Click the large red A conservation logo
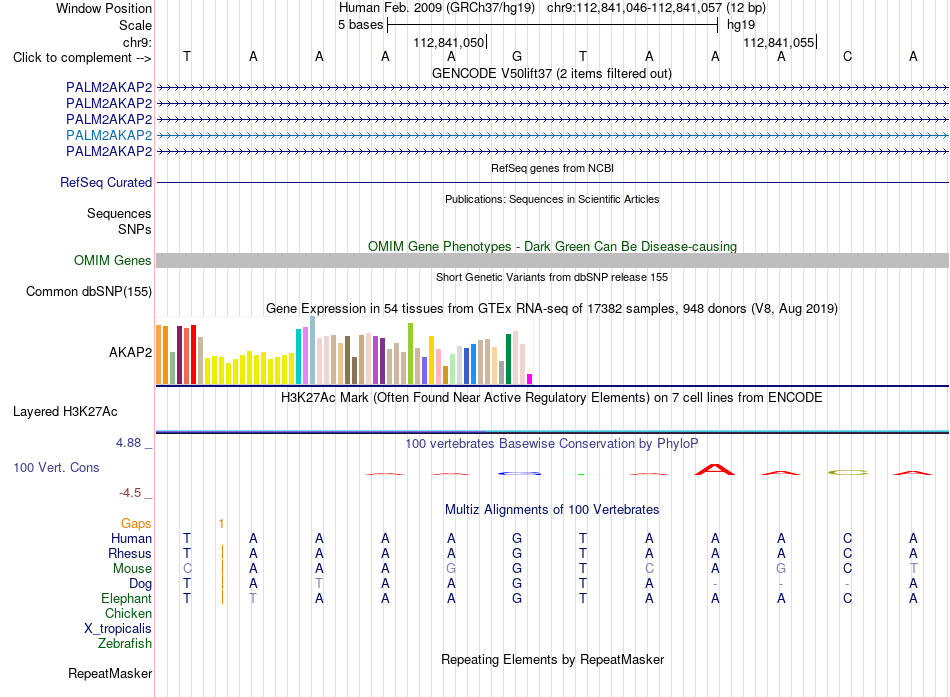This screenshot has width=950, height=697. tap(715, 469)
